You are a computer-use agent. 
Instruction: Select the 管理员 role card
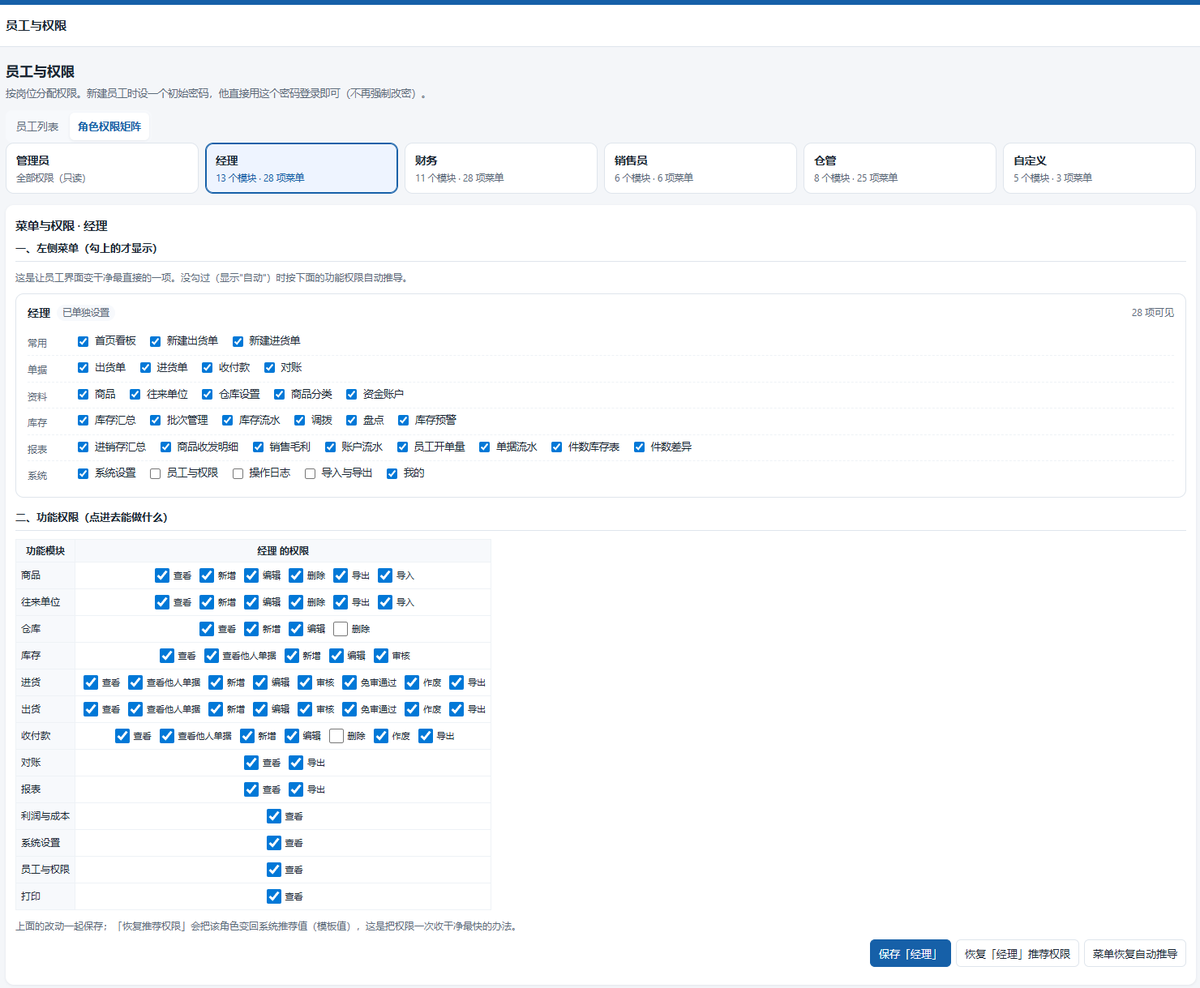coord(102,168)
